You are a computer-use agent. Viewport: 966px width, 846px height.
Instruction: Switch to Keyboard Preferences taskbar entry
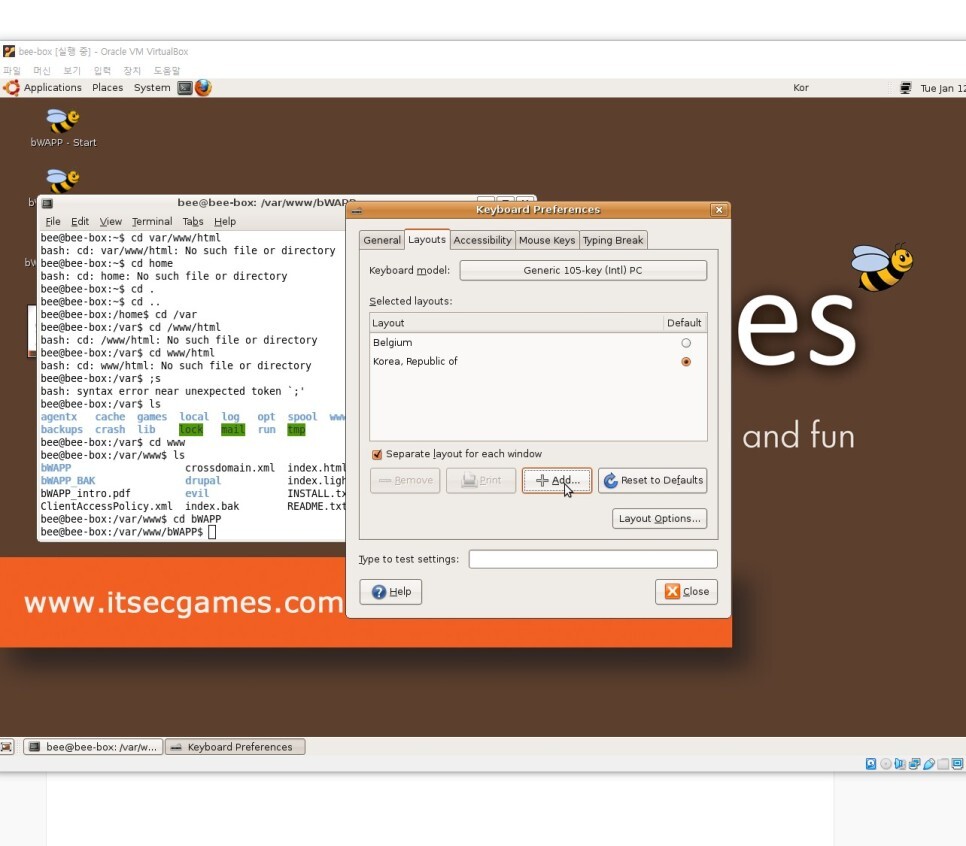(x=235, y=747)
